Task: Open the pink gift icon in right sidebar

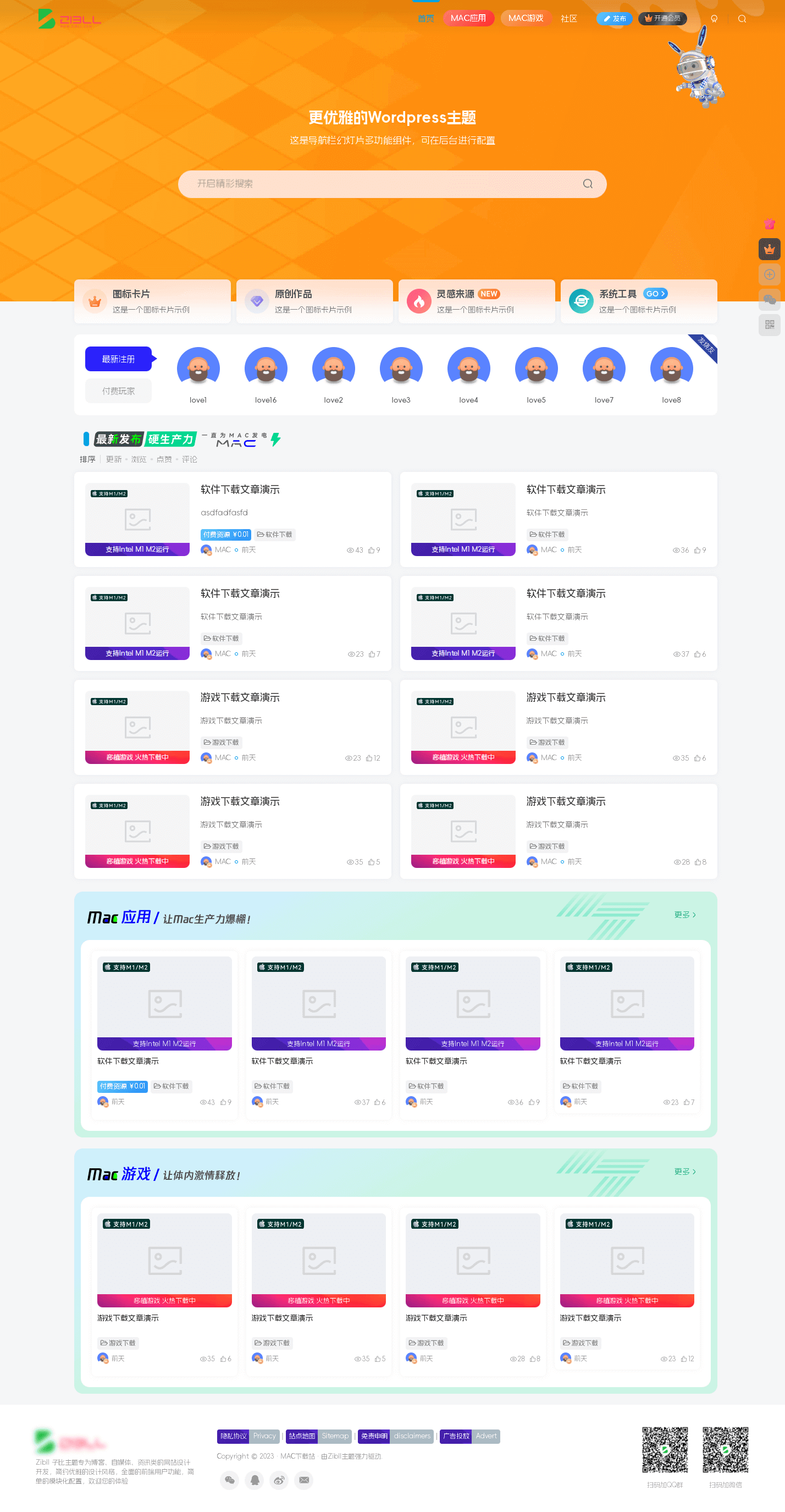Action: [769, 224]
